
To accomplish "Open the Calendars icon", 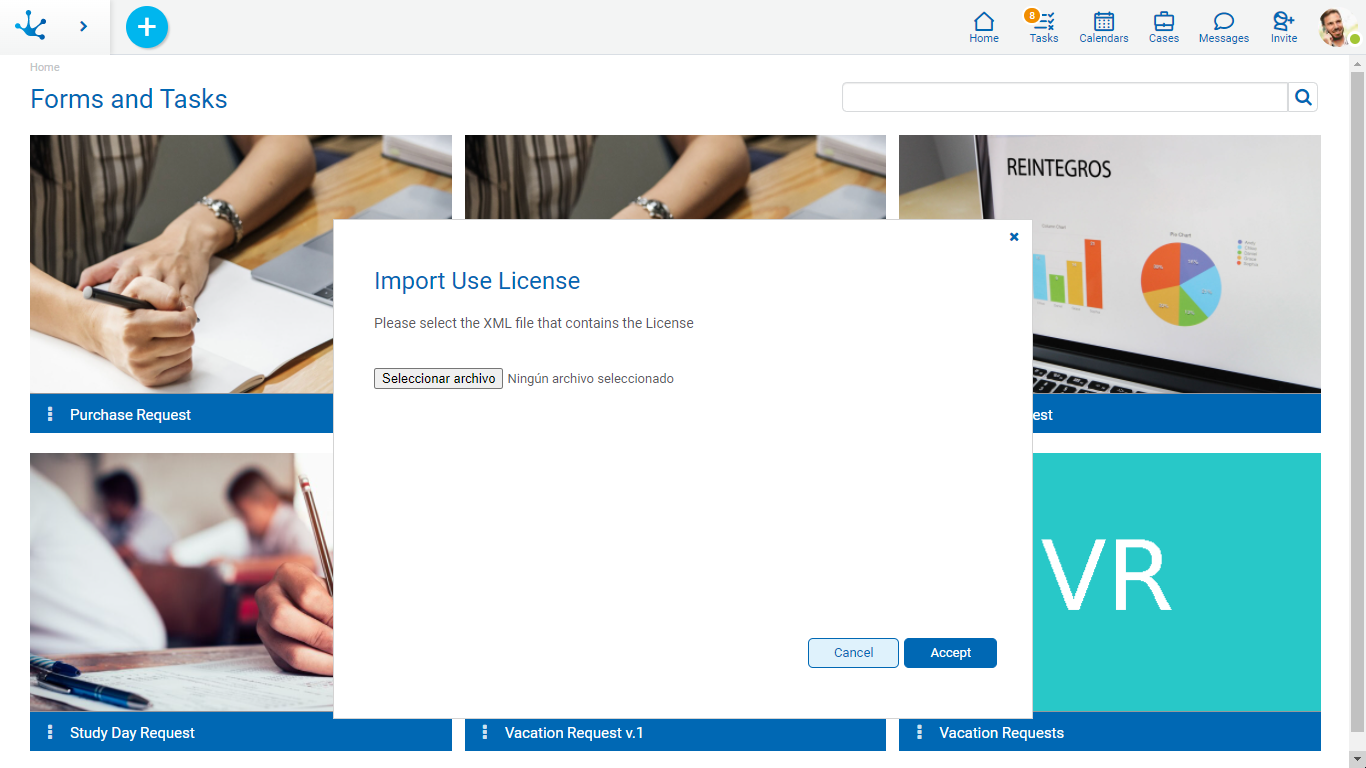I will point(1103,27).
